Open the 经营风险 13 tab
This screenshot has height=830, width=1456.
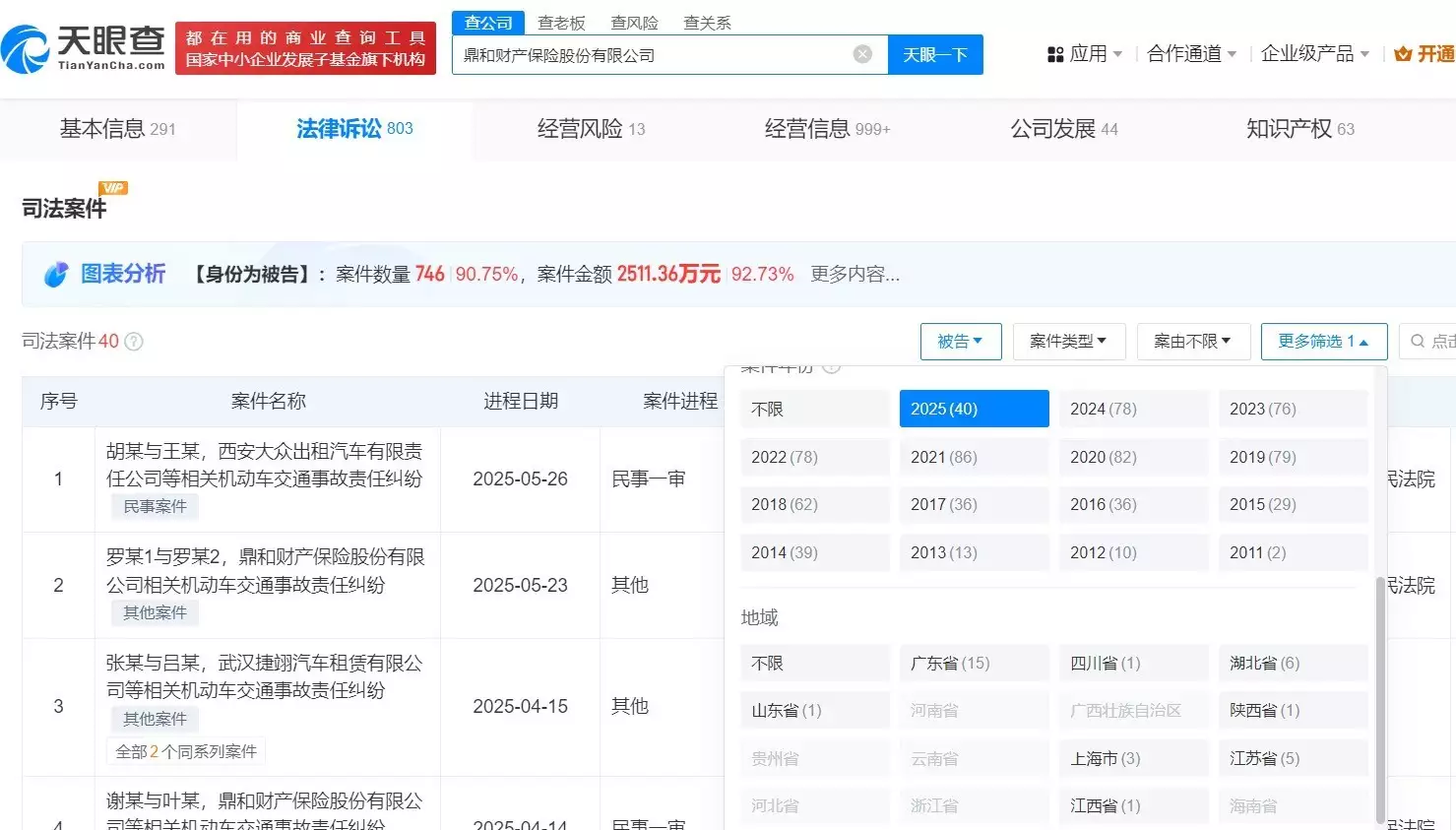(x=591, y=129)
